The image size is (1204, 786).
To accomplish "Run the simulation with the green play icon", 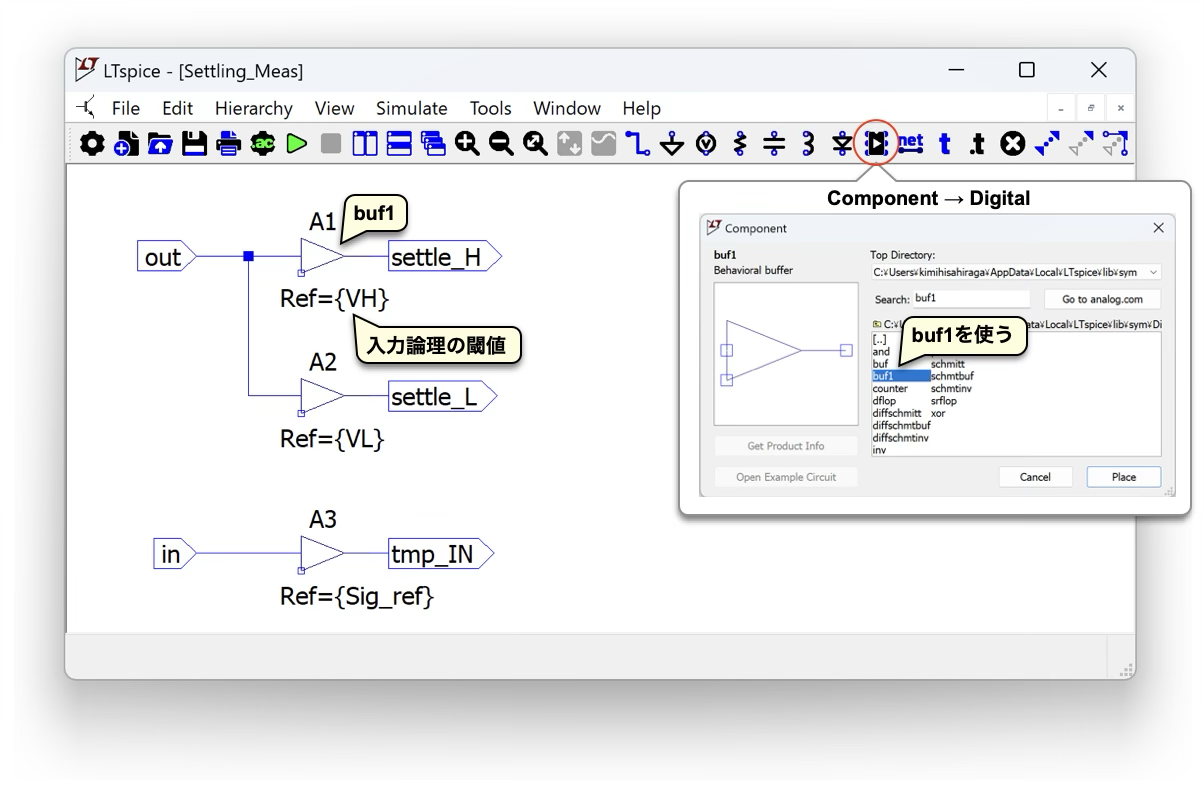I will (x=296, y=144).
